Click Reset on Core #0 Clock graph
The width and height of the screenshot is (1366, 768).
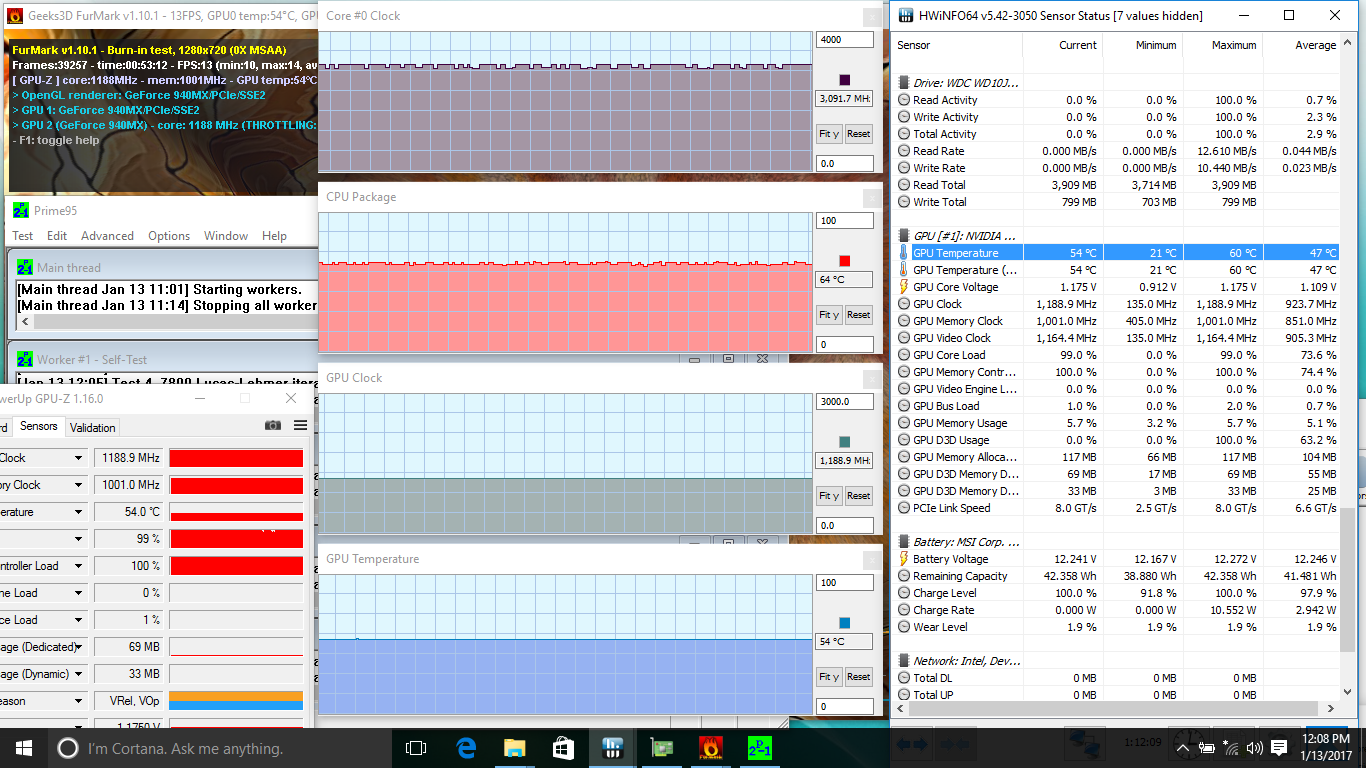coord(858,134)
